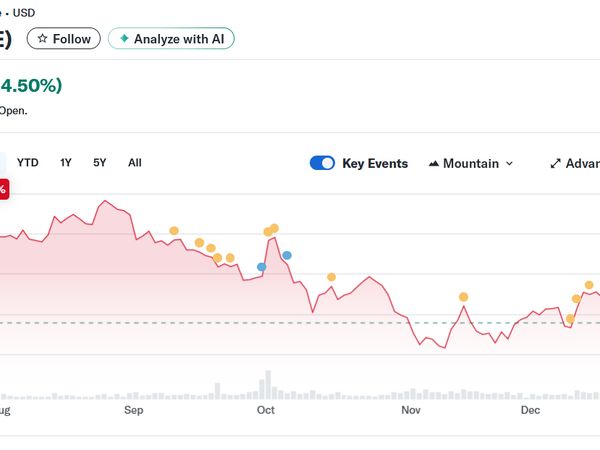Screen dimensions: 600x450
Task: Click the first yellow event marker in September
Action: tap(174, 231)
